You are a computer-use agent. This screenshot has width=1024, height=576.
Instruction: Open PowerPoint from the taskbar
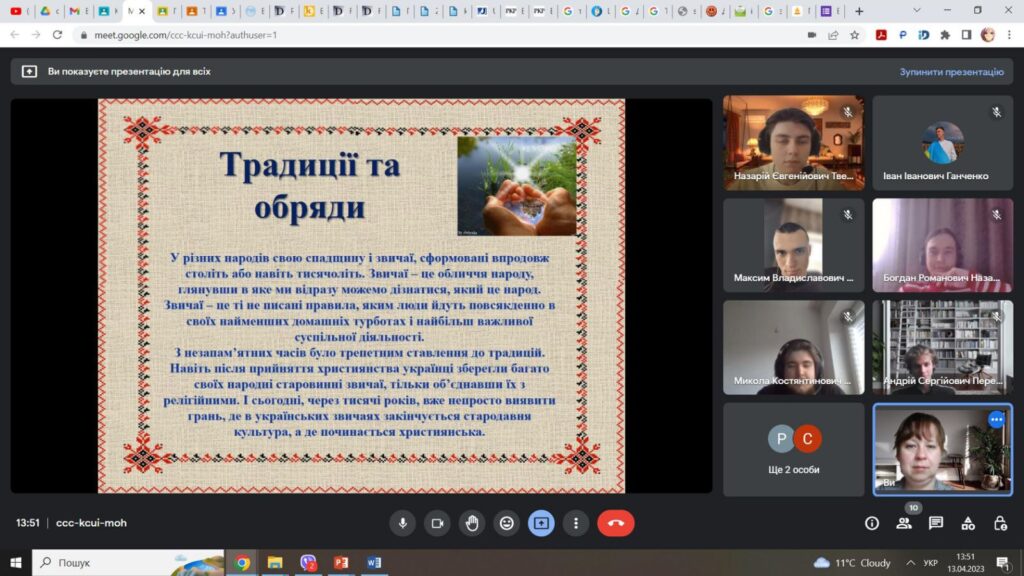[x=341, y=563]
